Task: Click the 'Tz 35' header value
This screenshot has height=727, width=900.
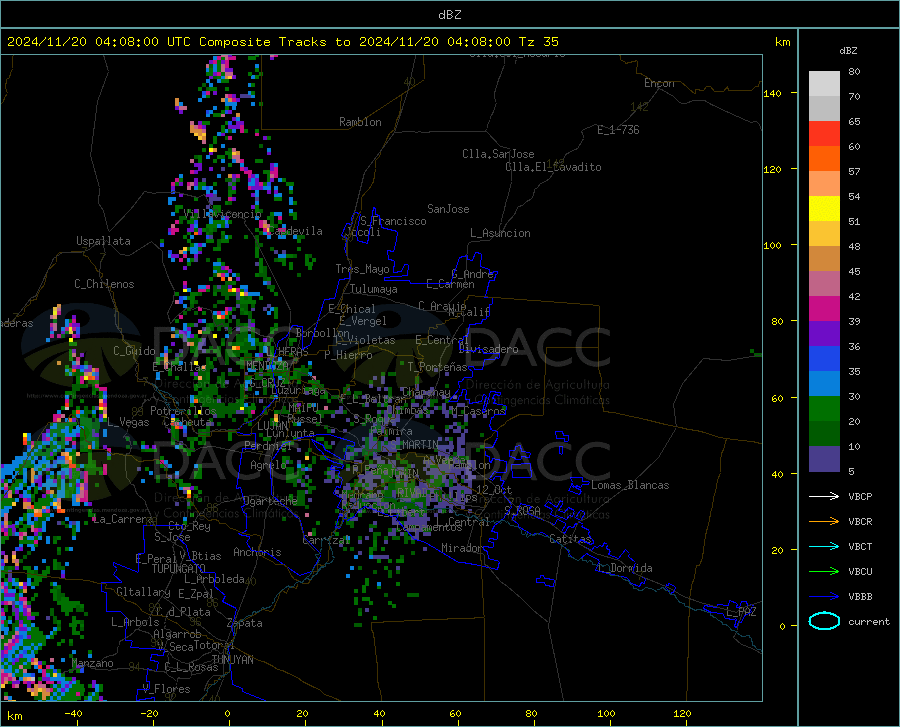Action: click(539, 42)
